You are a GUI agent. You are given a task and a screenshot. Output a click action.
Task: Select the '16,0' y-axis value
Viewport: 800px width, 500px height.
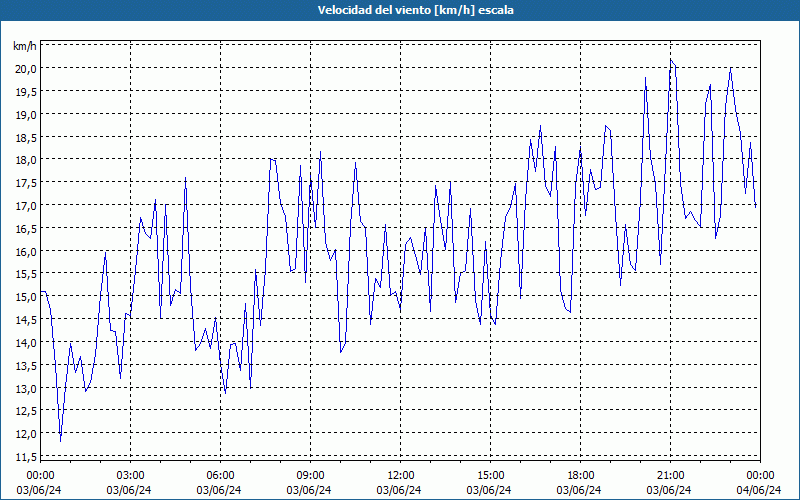[26, 252]
